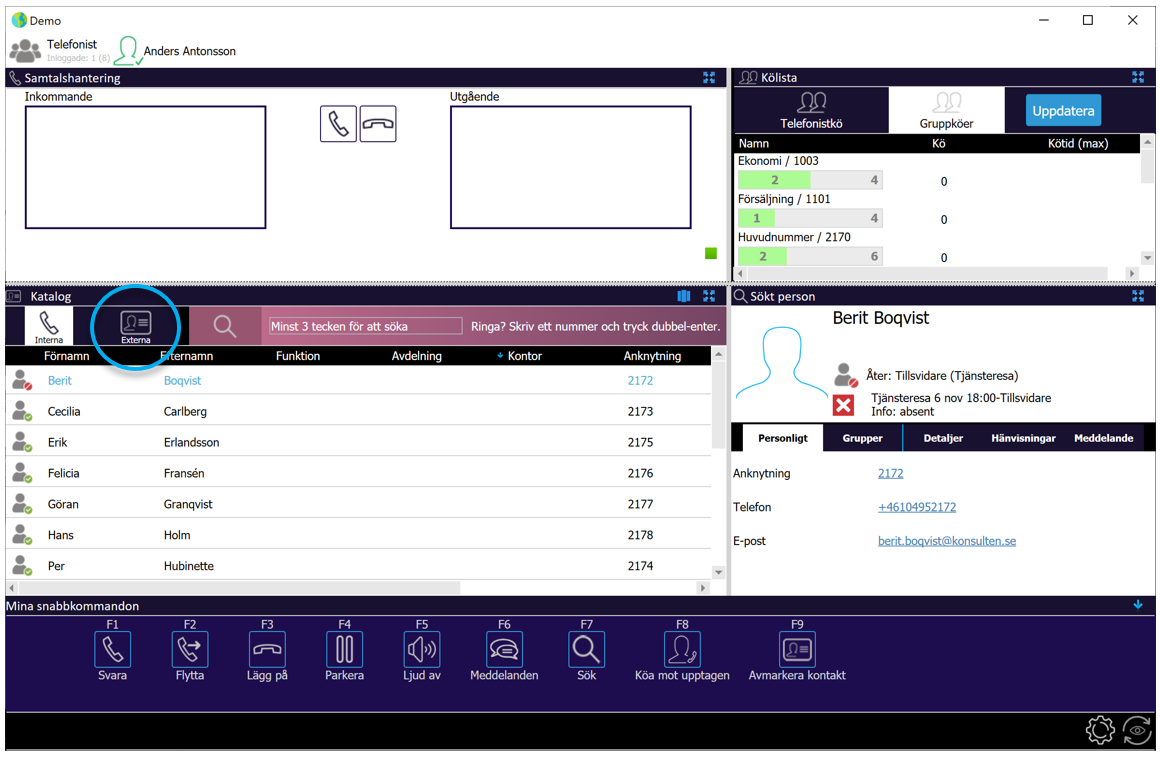The image size is (1160, 758).
Task: Open the settings gear icon
Action: 1100,730
